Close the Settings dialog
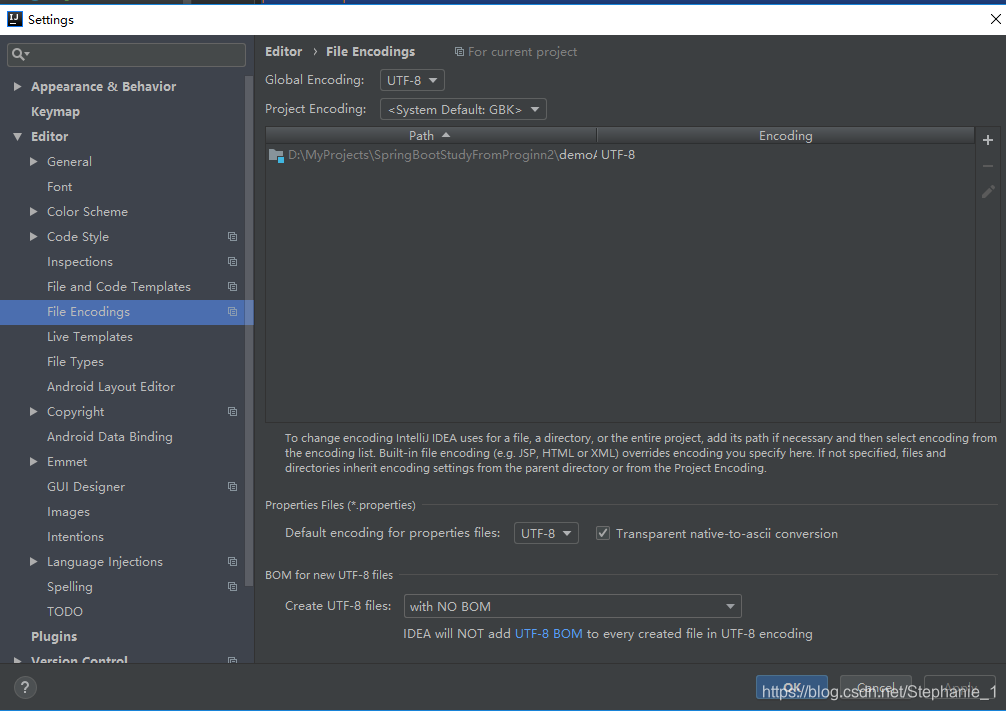The width and height of the screenshot is (1006, 711). coord(995,19)
